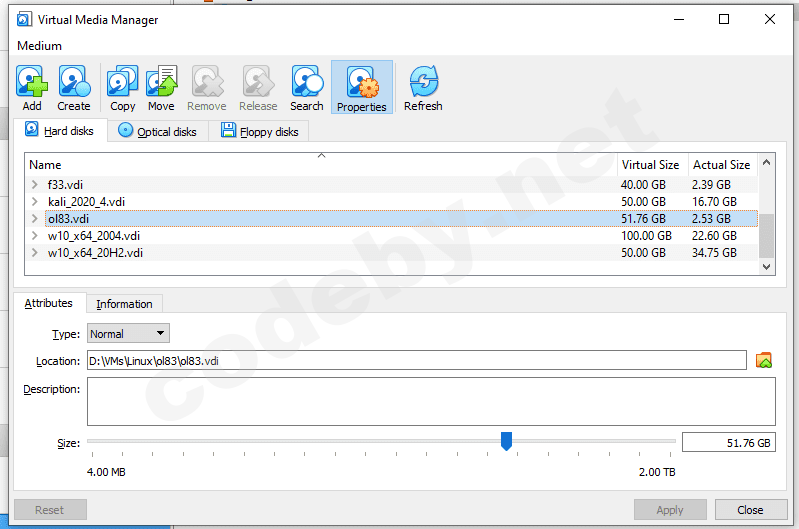Expand the kali_2020_4.vdi tree row
This screenshot has height=529, width=799.
coord(36,202)
